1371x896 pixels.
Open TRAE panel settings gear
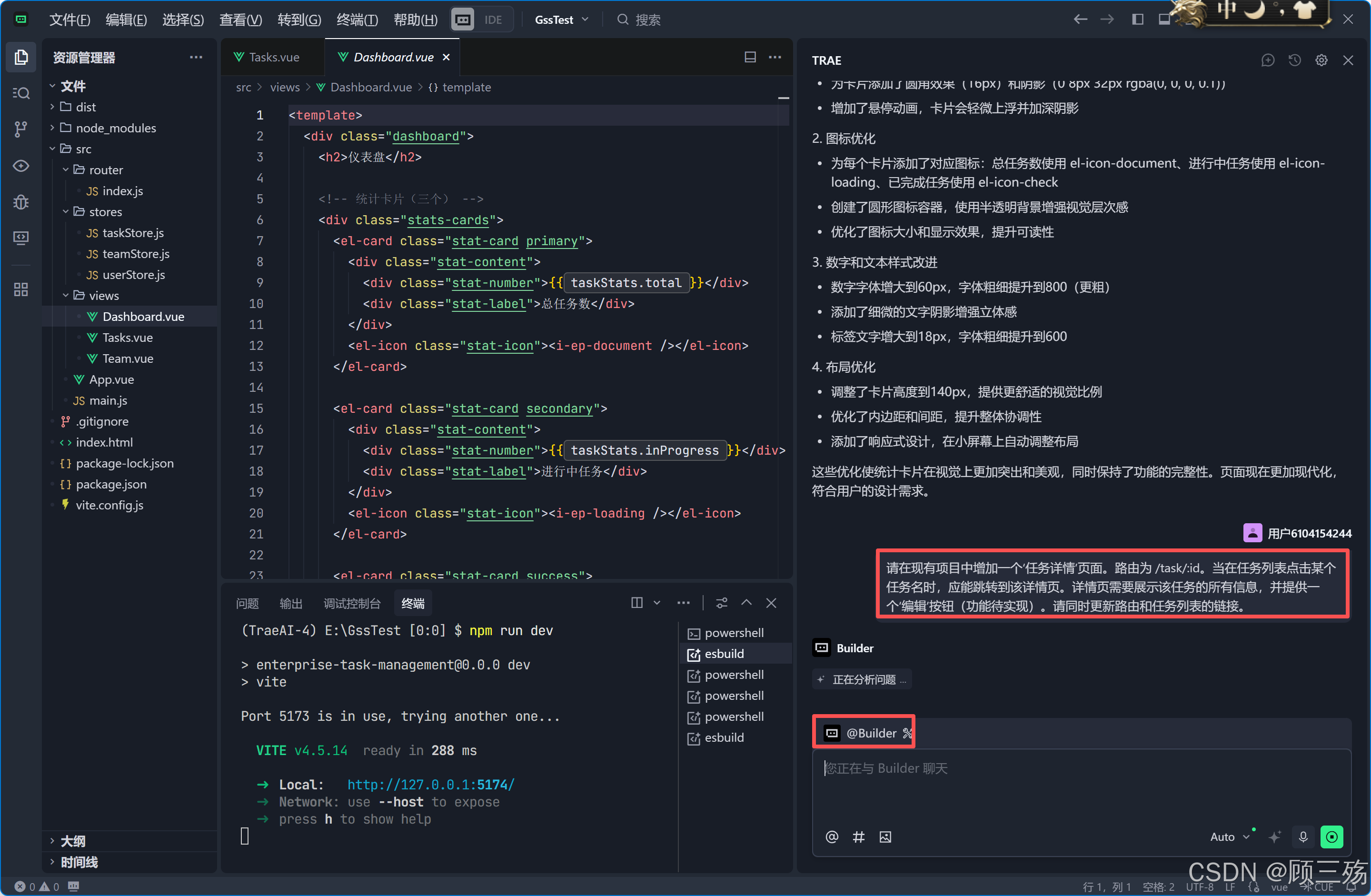[1321, 60]
